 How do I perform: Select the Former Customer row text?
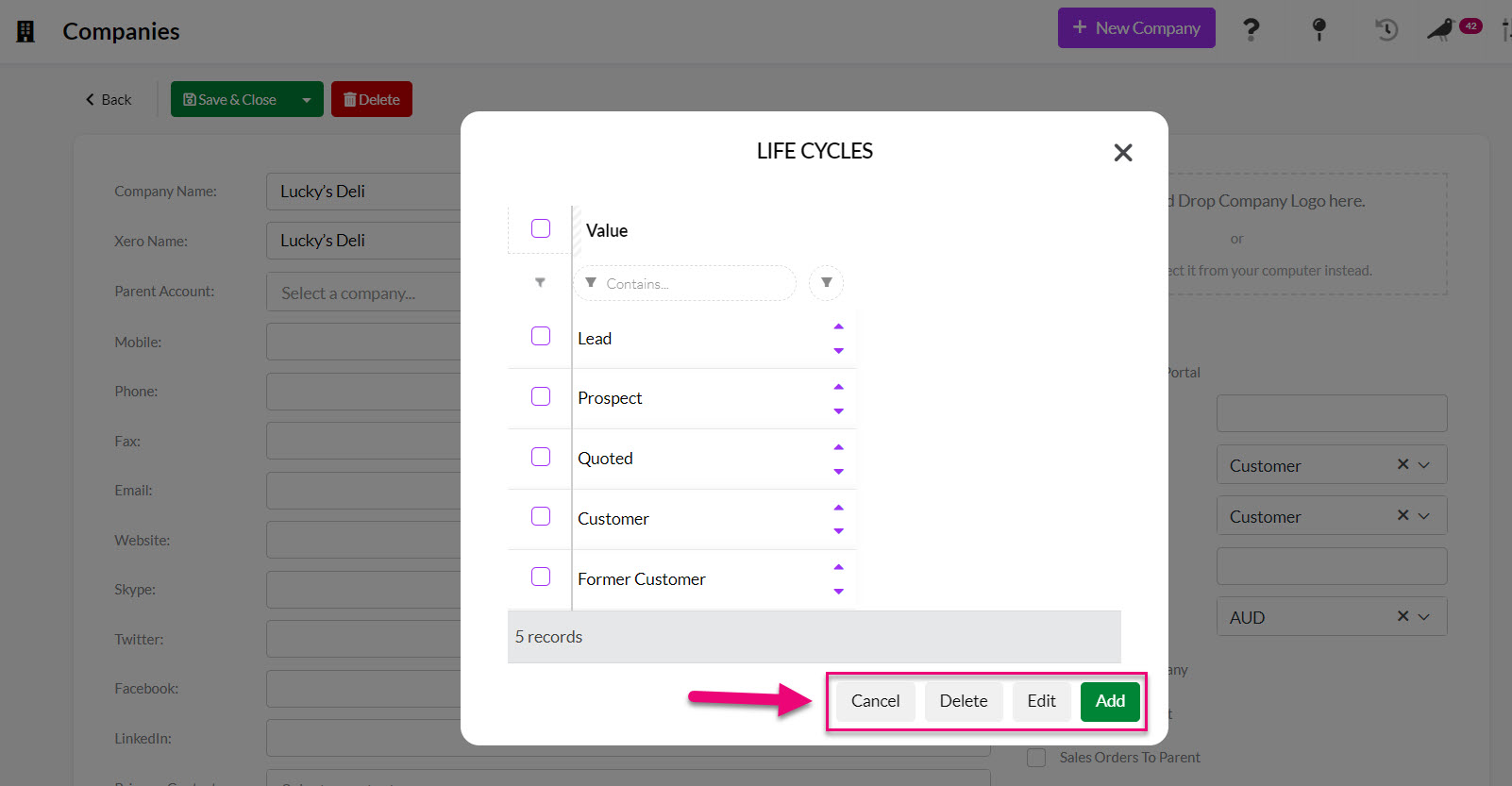[642, 579]
